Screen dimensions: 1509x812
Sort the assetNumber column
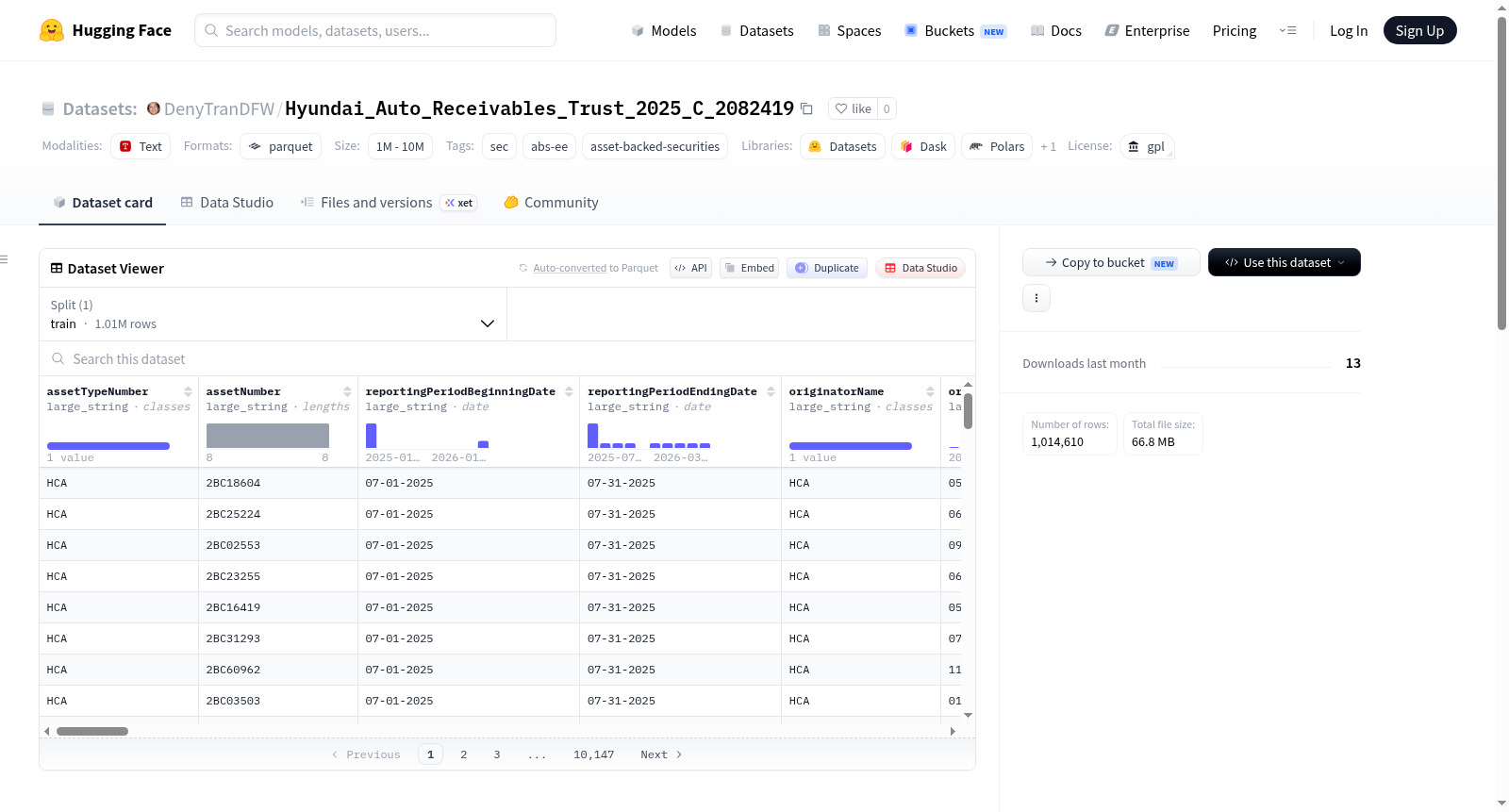(347, 391)
